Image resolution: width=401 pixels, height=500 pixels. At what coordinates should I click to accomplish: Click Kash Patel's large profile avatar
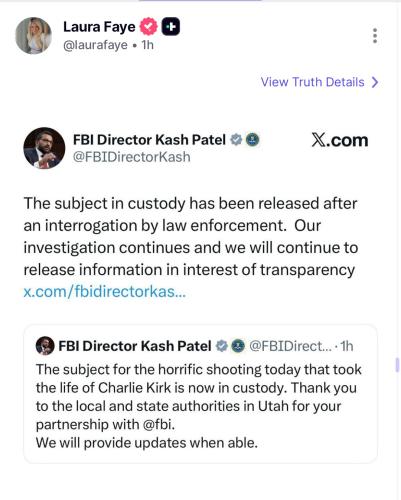click(44, 148)
